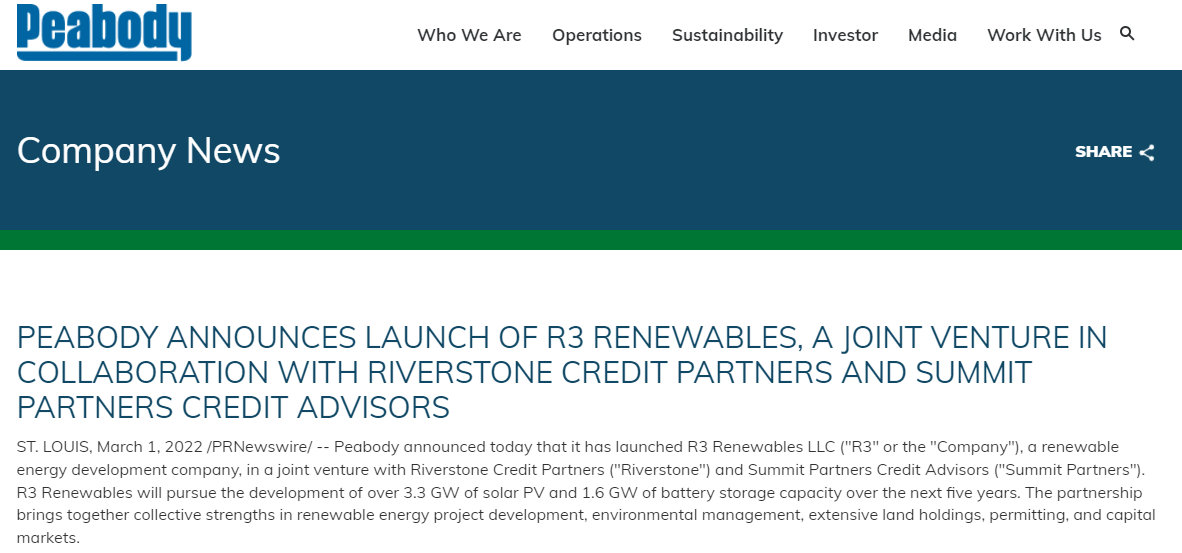Click the 'ST. LOUIS, March 1, 2022' dateline text
The image size is (1182, 553).
click(110, 447)
